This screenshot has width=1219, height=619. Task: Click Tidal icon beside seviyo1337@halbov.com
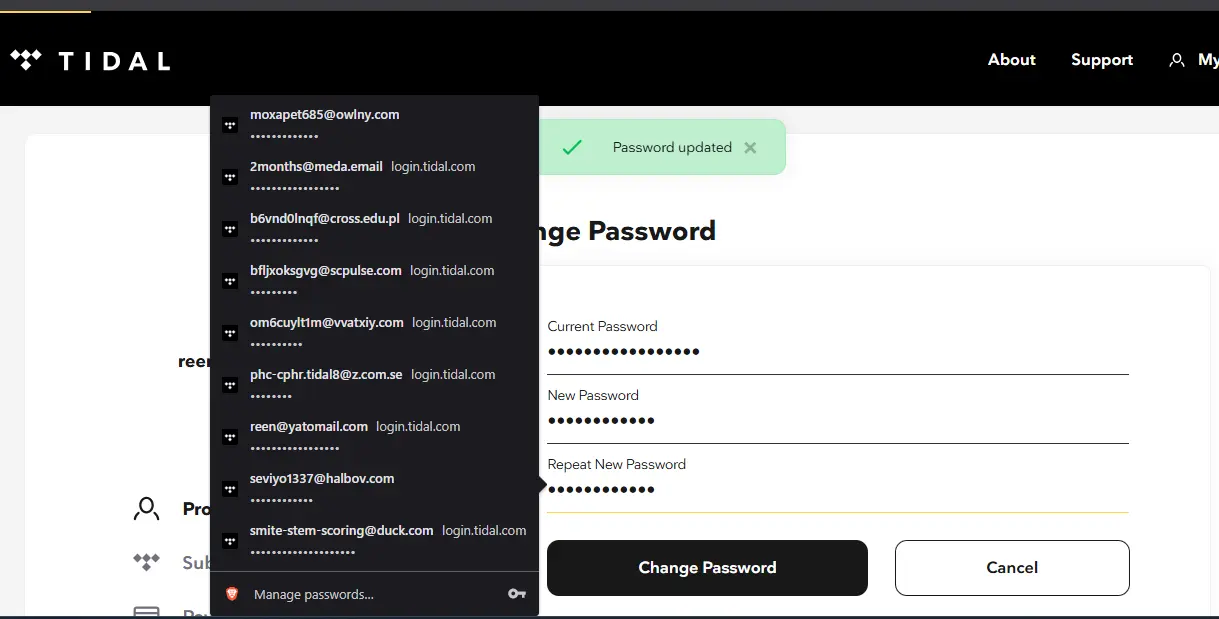coord(230,489)
